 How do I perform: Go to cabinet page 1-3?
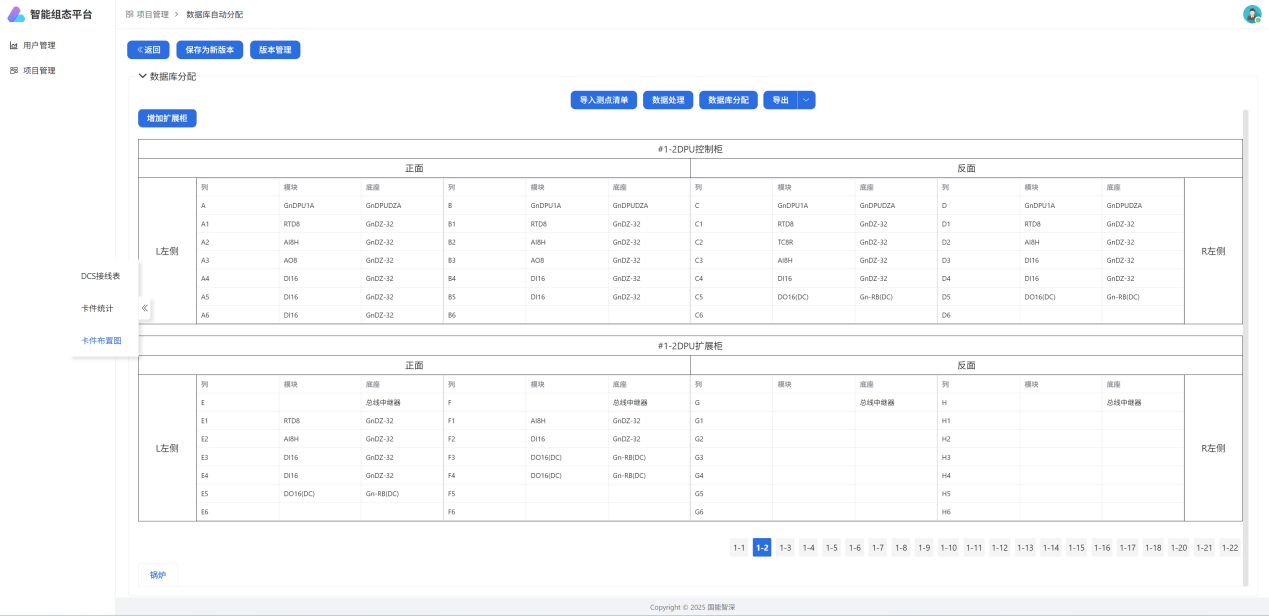click(785, 547)
